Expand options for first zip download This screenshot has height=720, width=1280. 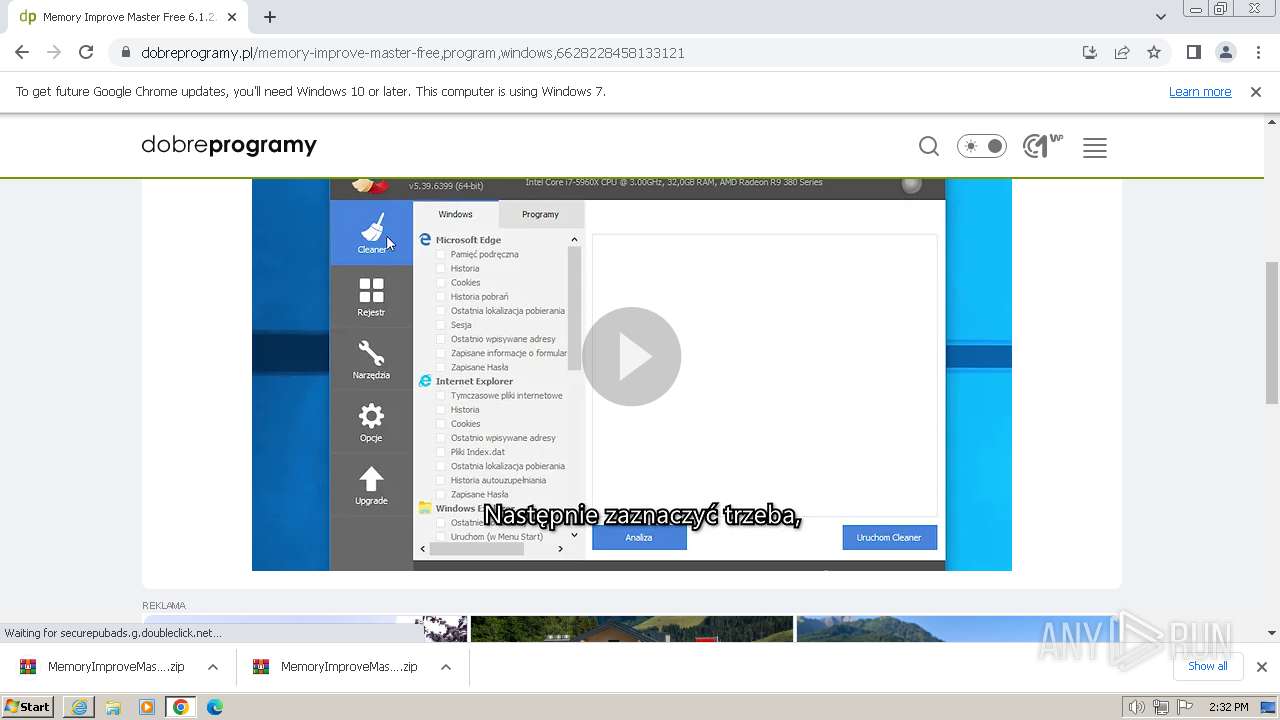(x=213, y=667)
